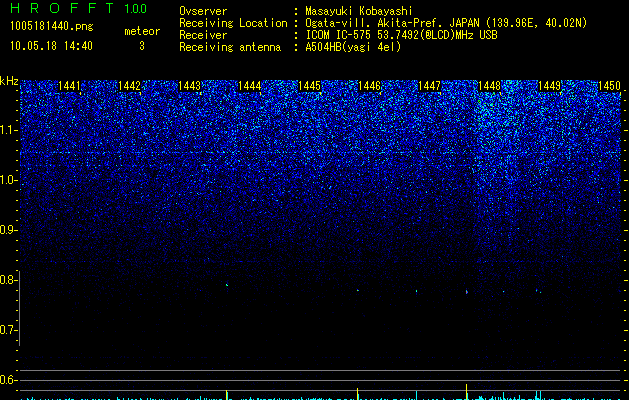Click the meteor count value 3
629x400 pixels.
pyautogui.click(x=142, y=46)
